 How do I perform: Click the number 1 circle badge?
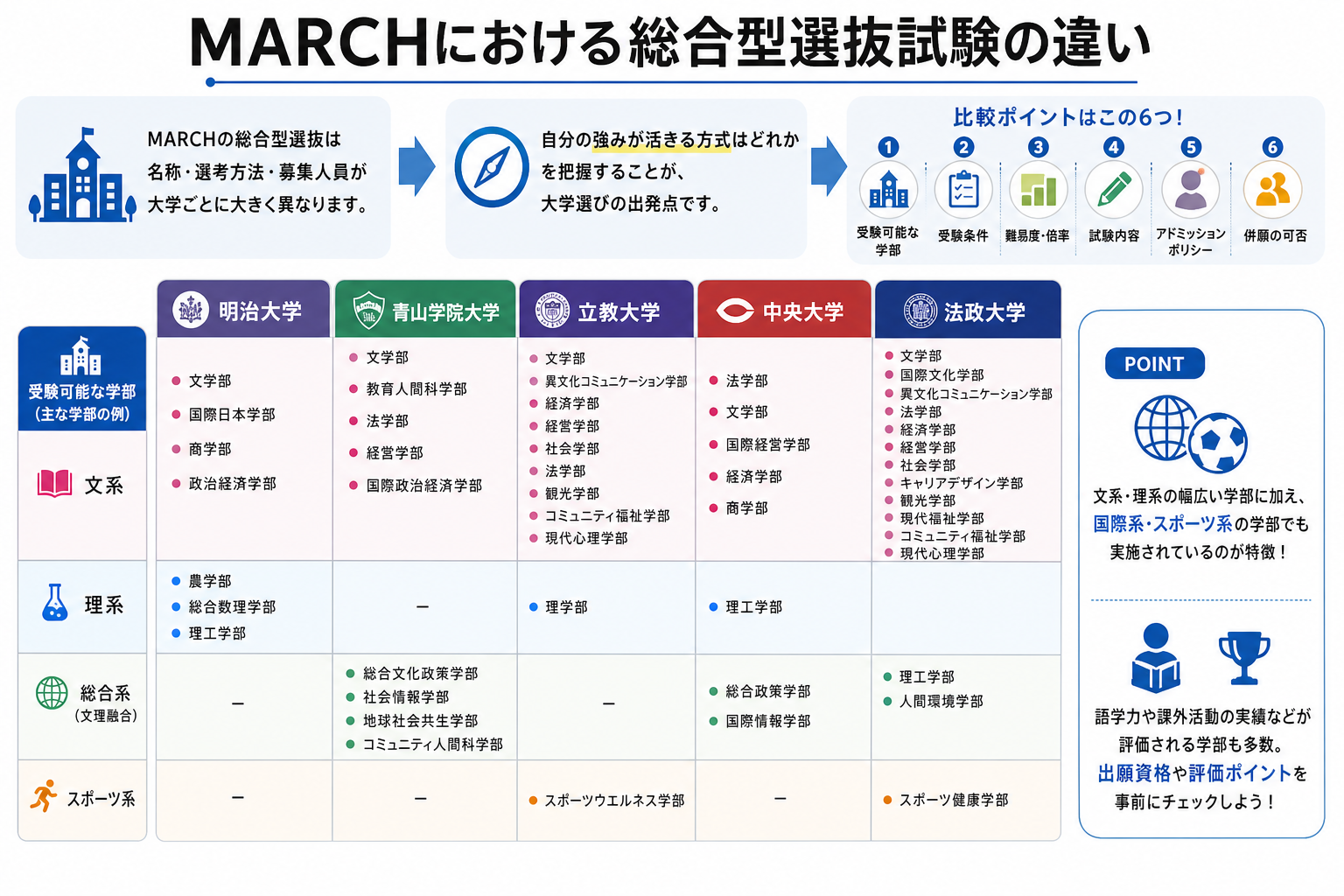[x=888, y=147]
